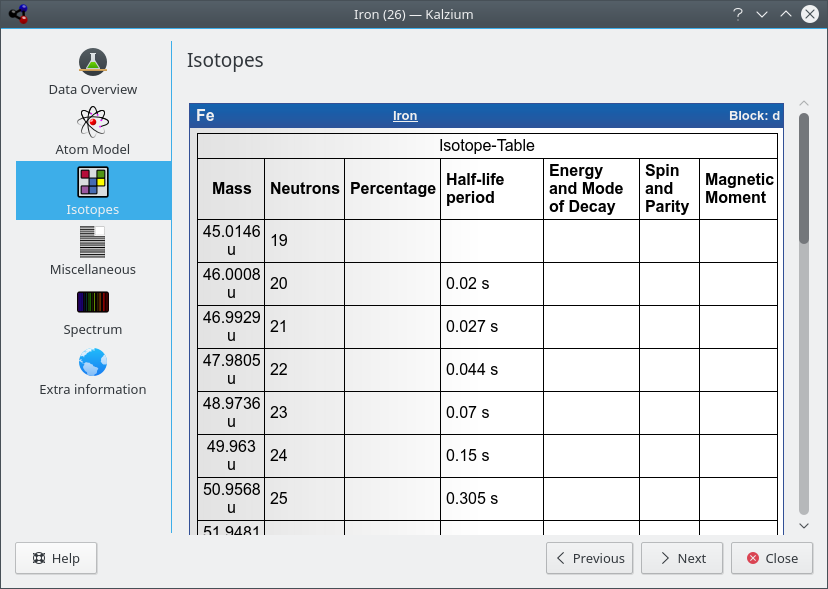This screenshot has width=828, height=589.
Task: Follow the Iron link in header
Action: click(405, 116)
